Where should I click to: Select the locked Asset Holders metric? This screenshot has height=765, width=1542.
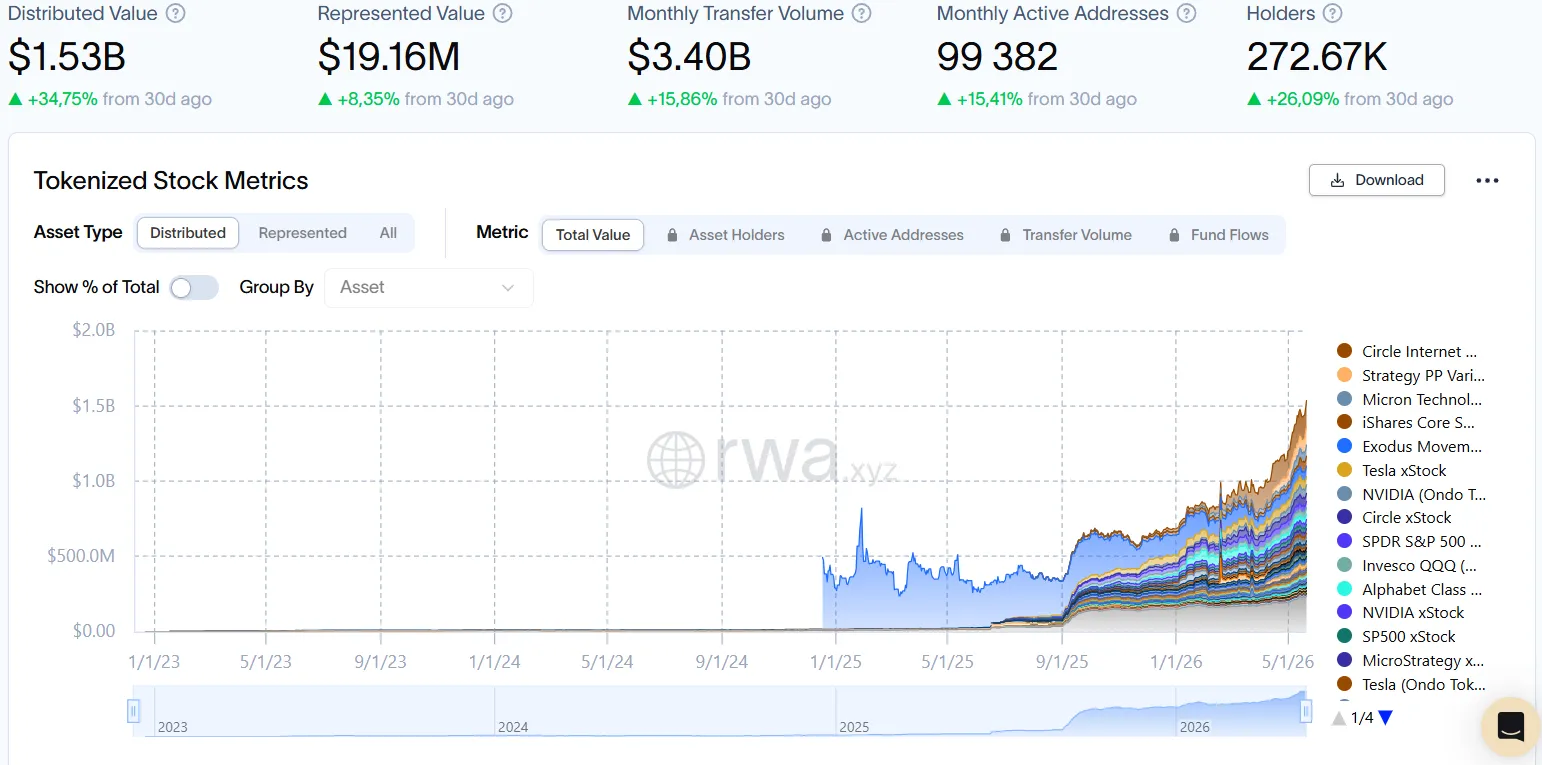(726, 235)
